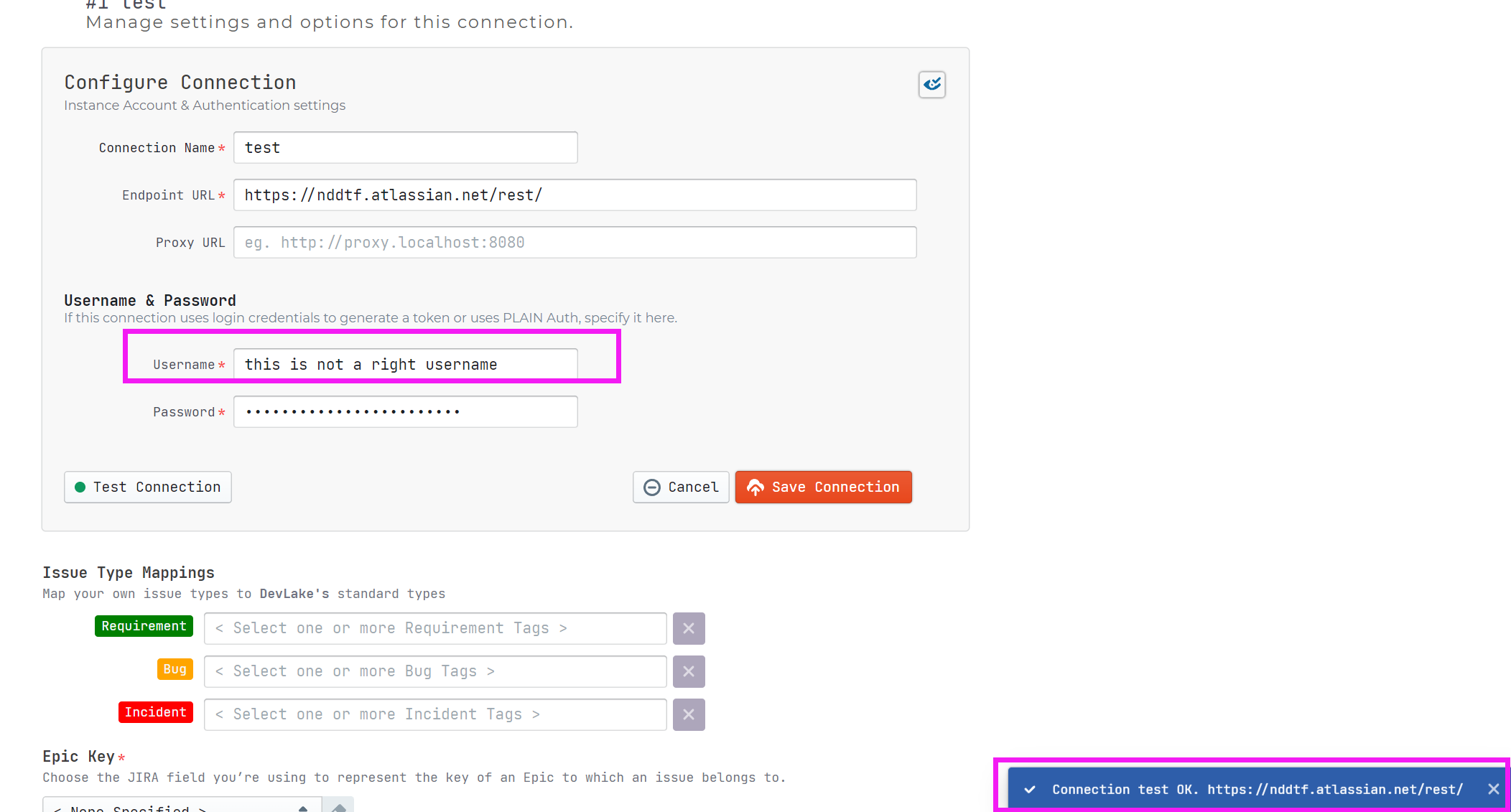Click the checkmark icon in the success toast
The width and height of the screenshot is (1511, 812).
click(x=1029, y=789)
